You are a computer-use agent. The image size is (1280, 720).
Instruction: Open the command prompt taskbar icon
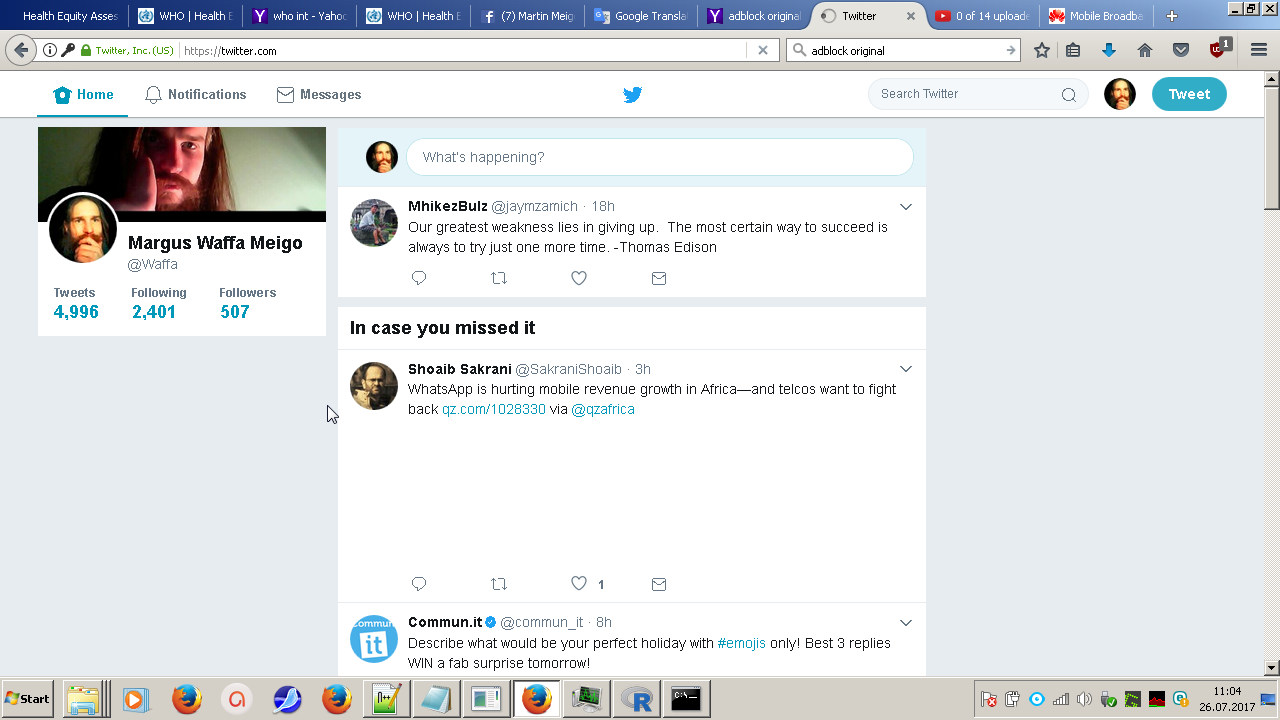click(x=685, y=699)
